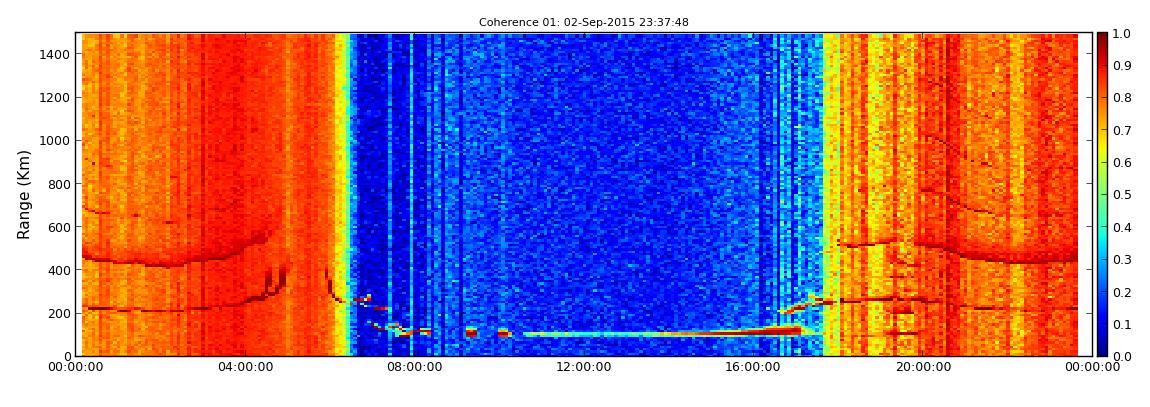Click the colorbar 0.6 tick label
The width and height of the screenshot is (1150, 407).
tap(1122, 163)
